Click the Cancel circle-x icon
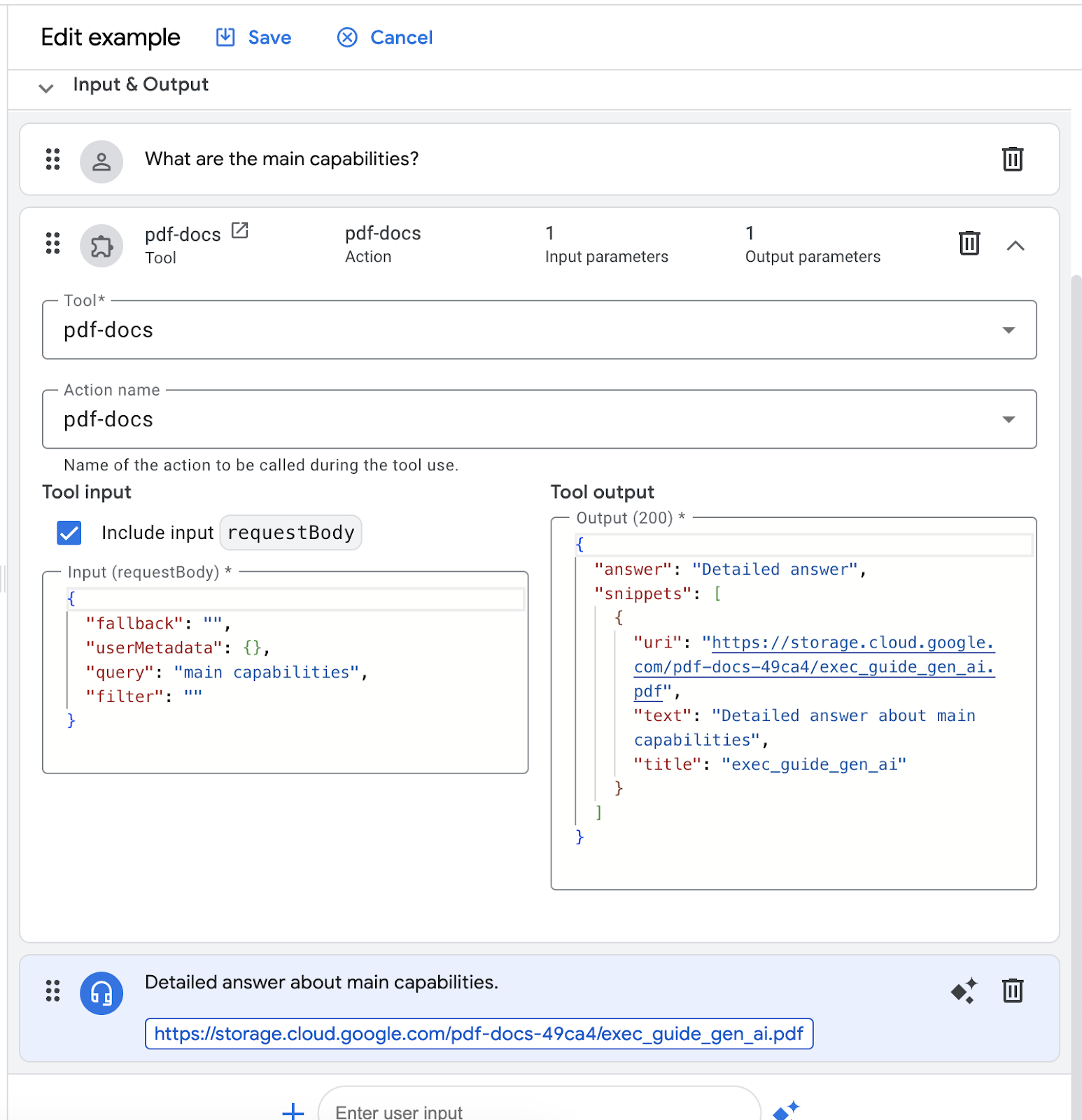The height and width of the screenshot is (1120, 1082). 347,37
